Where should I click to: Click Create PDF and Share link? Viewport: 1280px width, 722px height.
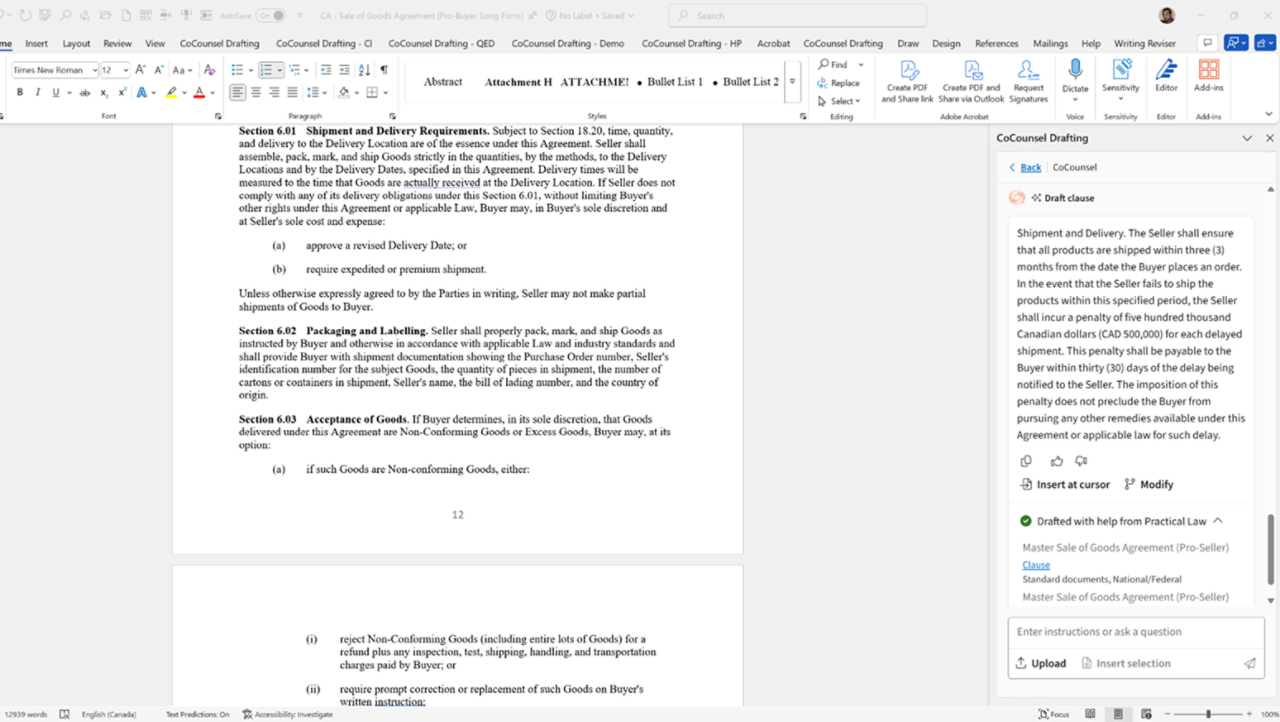coord(907,81)
